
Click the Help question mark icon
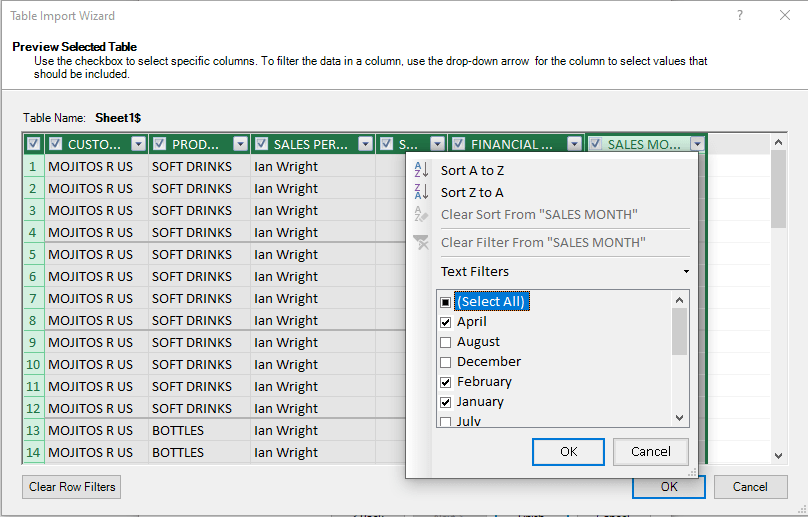coord(740,15)
